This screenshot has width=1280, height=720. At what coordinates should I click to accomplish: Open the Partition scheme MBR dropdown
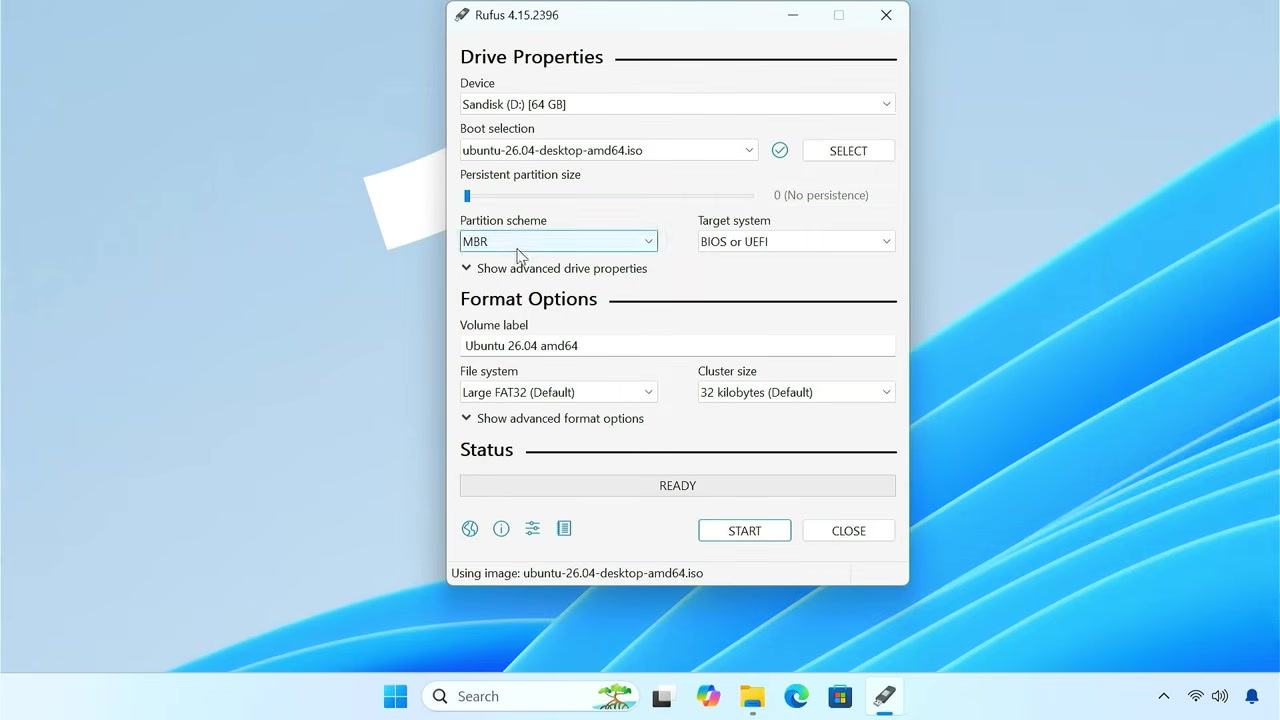point(559,241)
